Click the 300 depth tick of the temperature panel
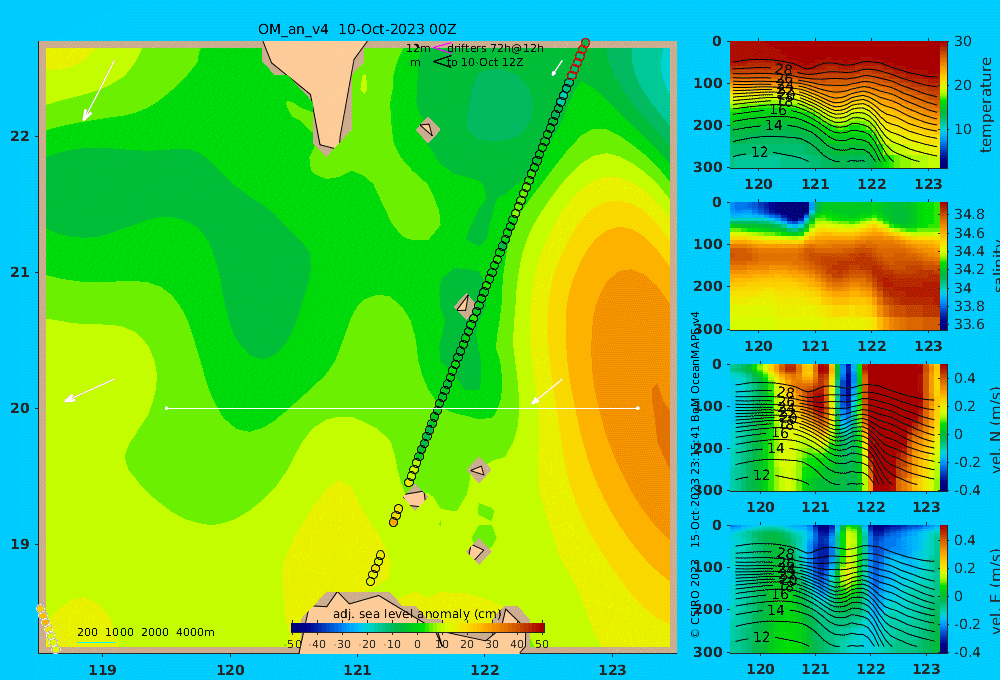Image resolution: width=1000 pixels, height=680 pixels. [x=708, y=167]
